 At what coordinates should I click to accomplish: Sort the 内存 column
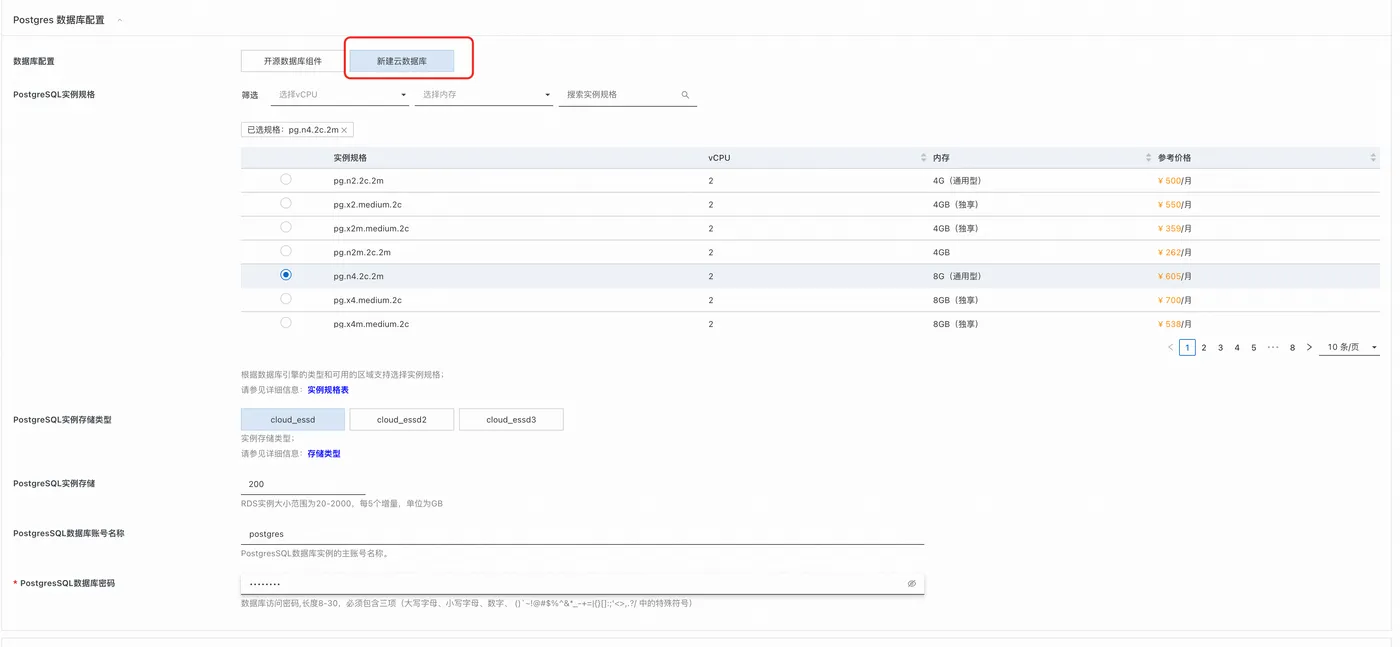(1148, 158)
